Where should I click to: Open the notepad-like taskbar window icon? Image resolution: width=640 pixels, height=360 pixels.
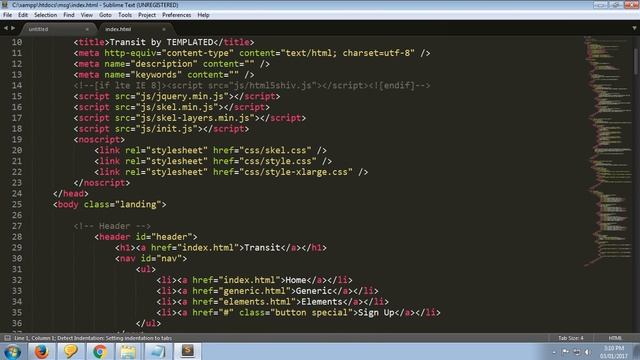point(158,351)
